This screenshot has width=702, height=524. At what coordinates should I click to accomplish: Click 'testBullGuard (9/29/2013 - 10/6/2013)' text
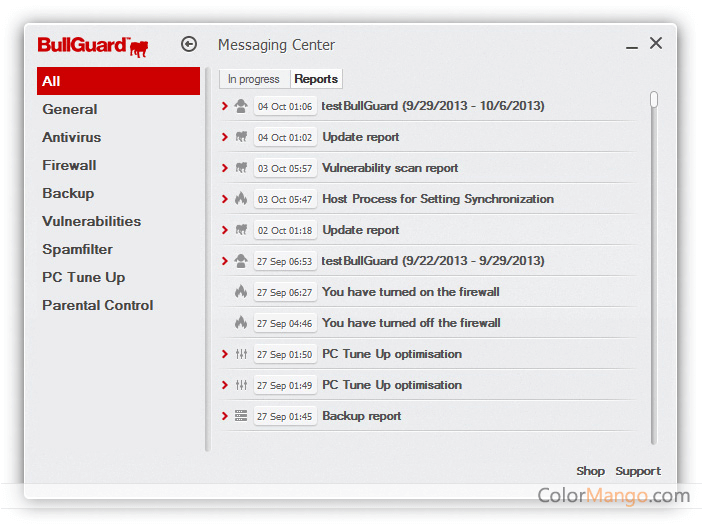(433, 106)
